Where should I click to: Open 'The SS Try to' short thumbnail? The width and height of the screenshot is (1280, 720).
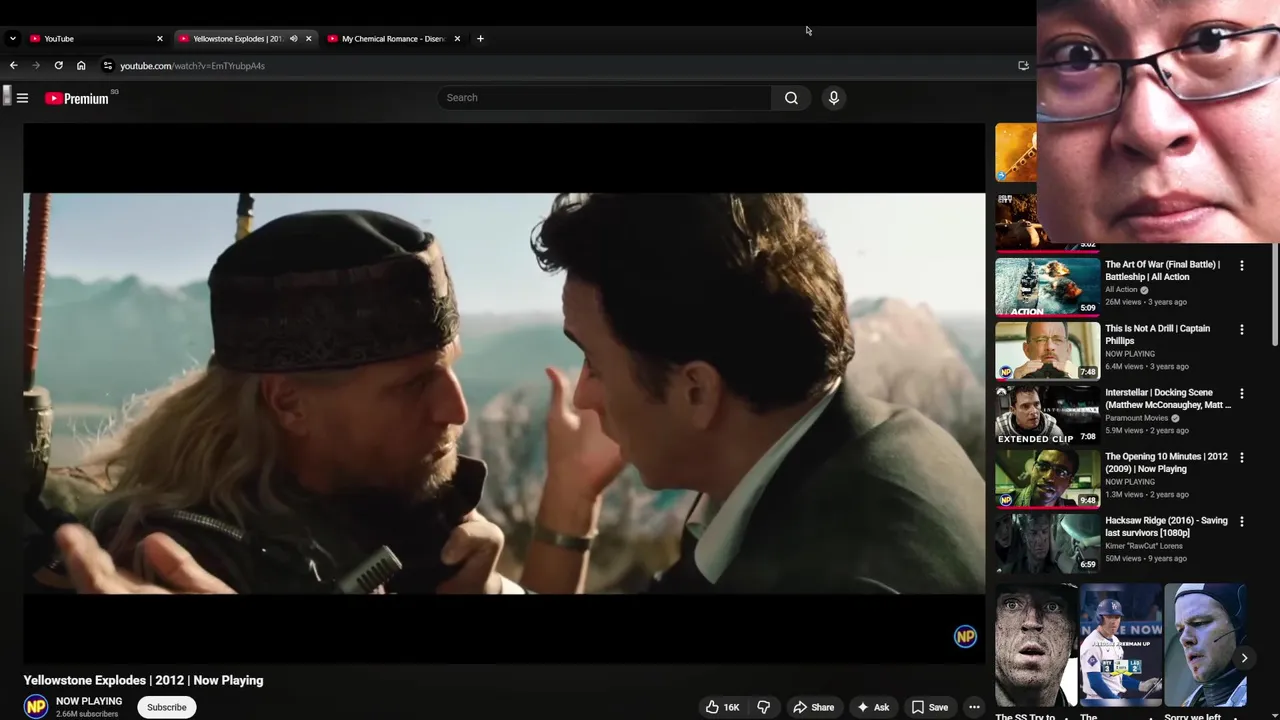click(1036, 646)
